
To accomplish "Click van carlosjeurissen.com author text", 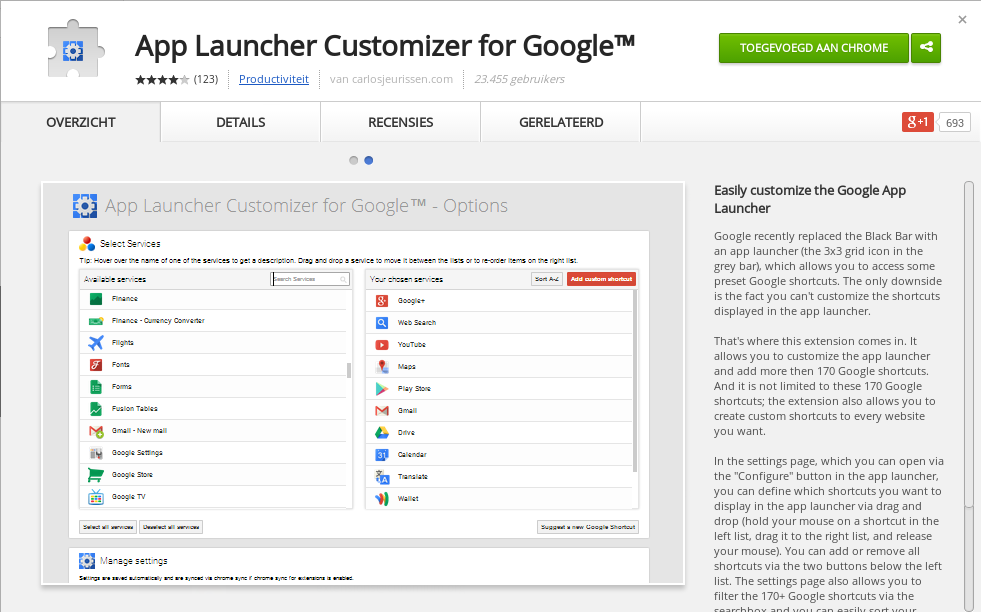I will coord(392,79).
